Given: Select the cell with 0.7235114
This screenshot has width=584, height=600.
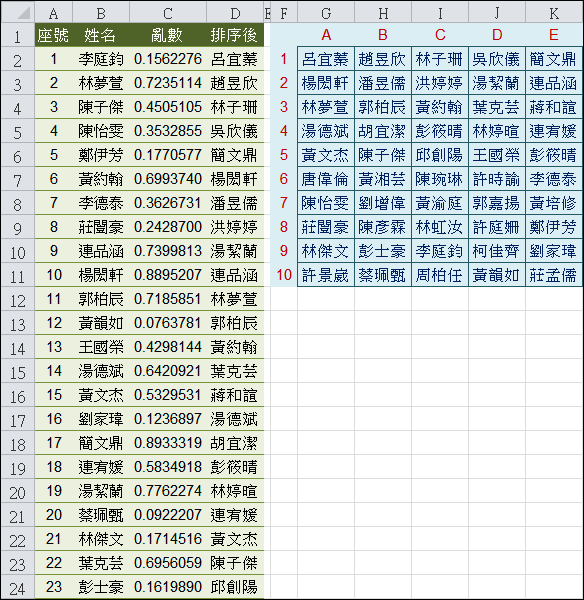Looking at the screenshot, I should click(168, 83).
